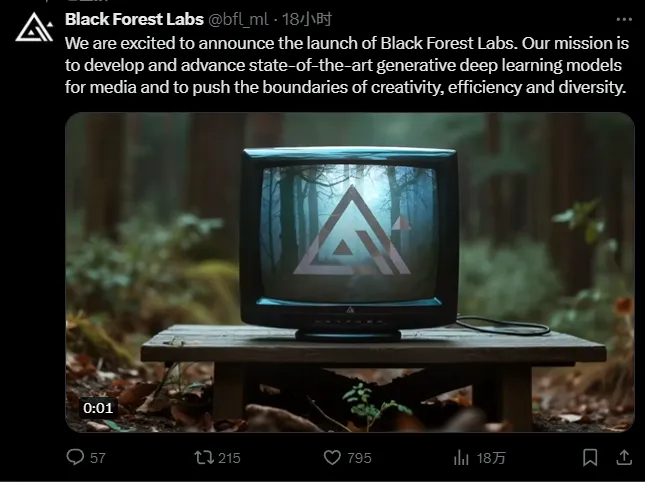This screenshot has width=645, height=482.
Task: Open the @bfl_ml handle link
Action: pos(239,19)
